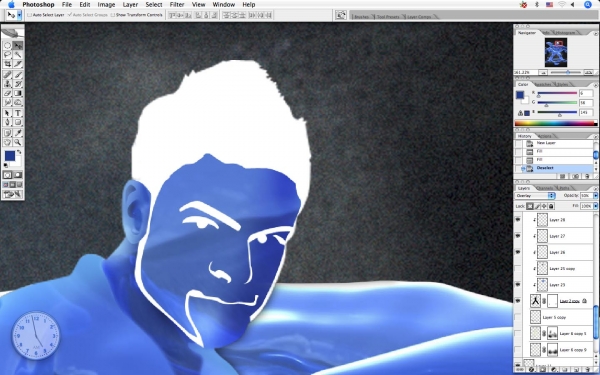Hide Layer 26 via eye icon
The image size is (600, 375).
click(x=518, y=252)
